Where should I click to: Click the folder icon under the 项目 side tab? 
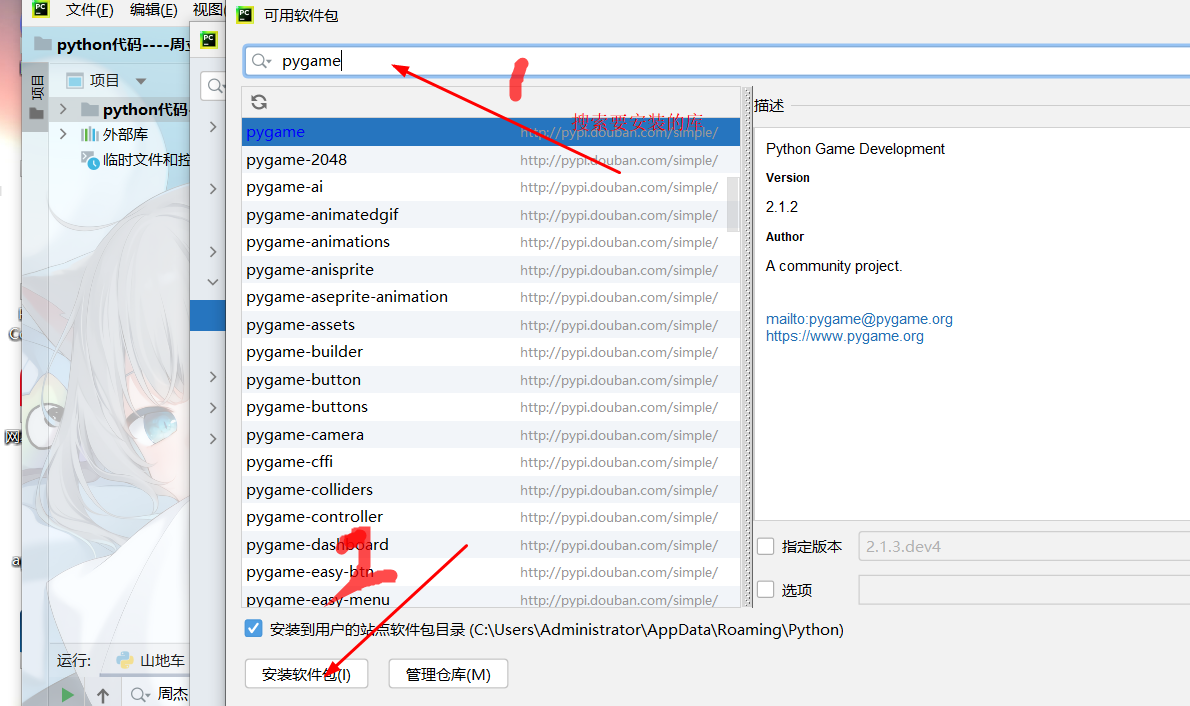point(36,114)
